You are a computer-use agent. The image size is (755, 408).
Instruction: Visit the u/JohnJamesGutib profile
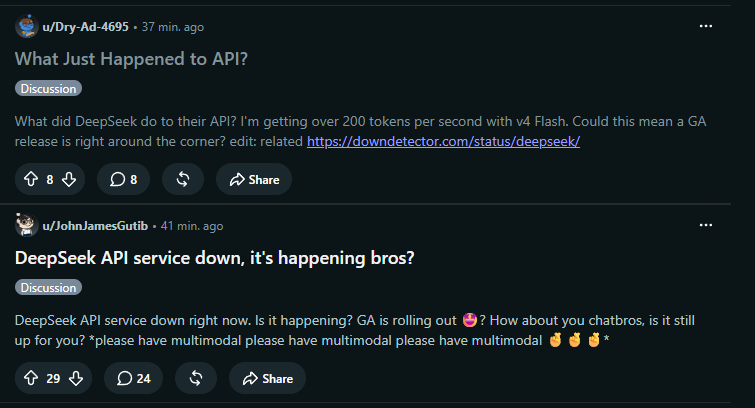click(95, 226)
